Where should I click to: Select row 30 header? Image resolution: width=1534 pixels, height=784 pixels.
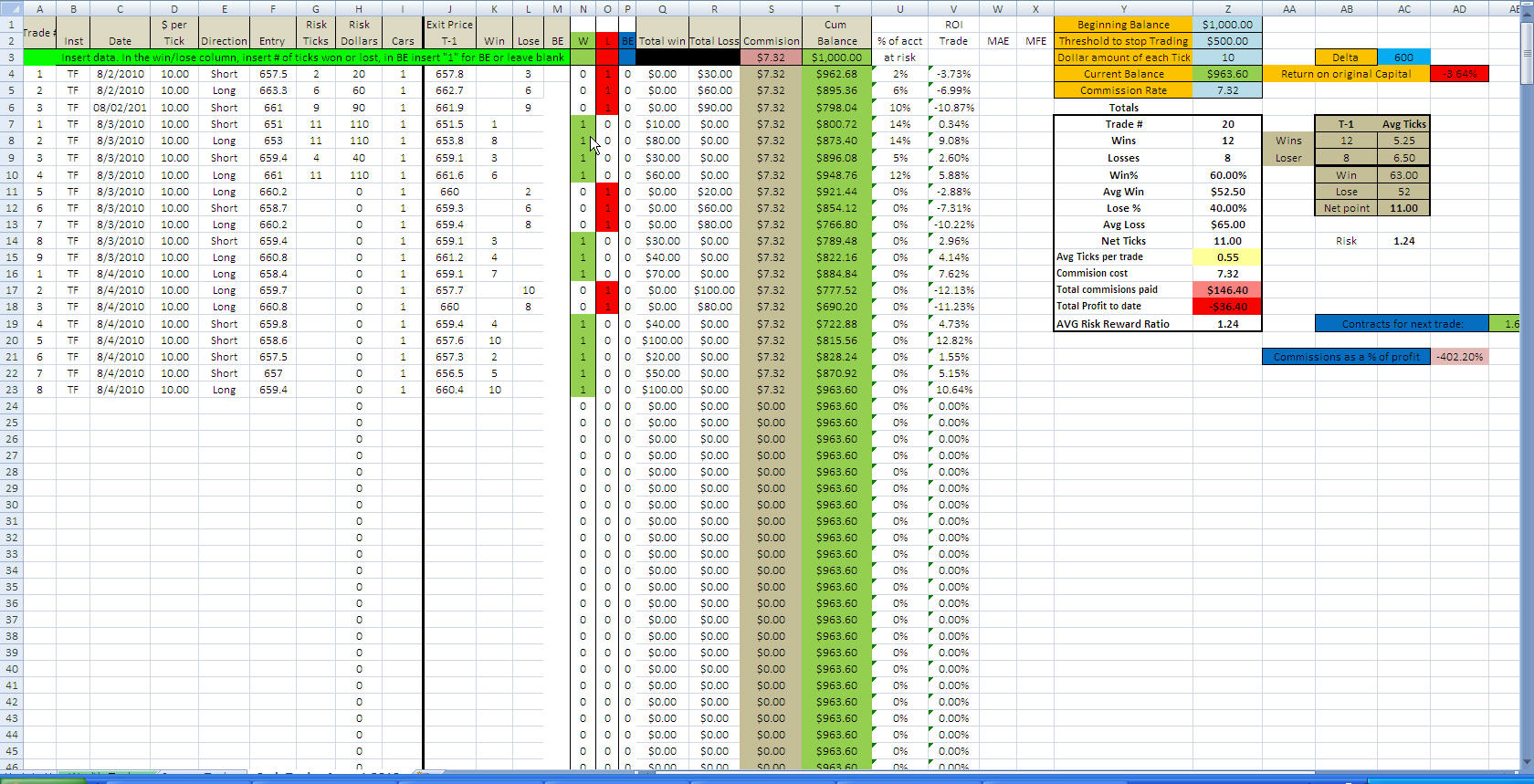coord(11,504)
